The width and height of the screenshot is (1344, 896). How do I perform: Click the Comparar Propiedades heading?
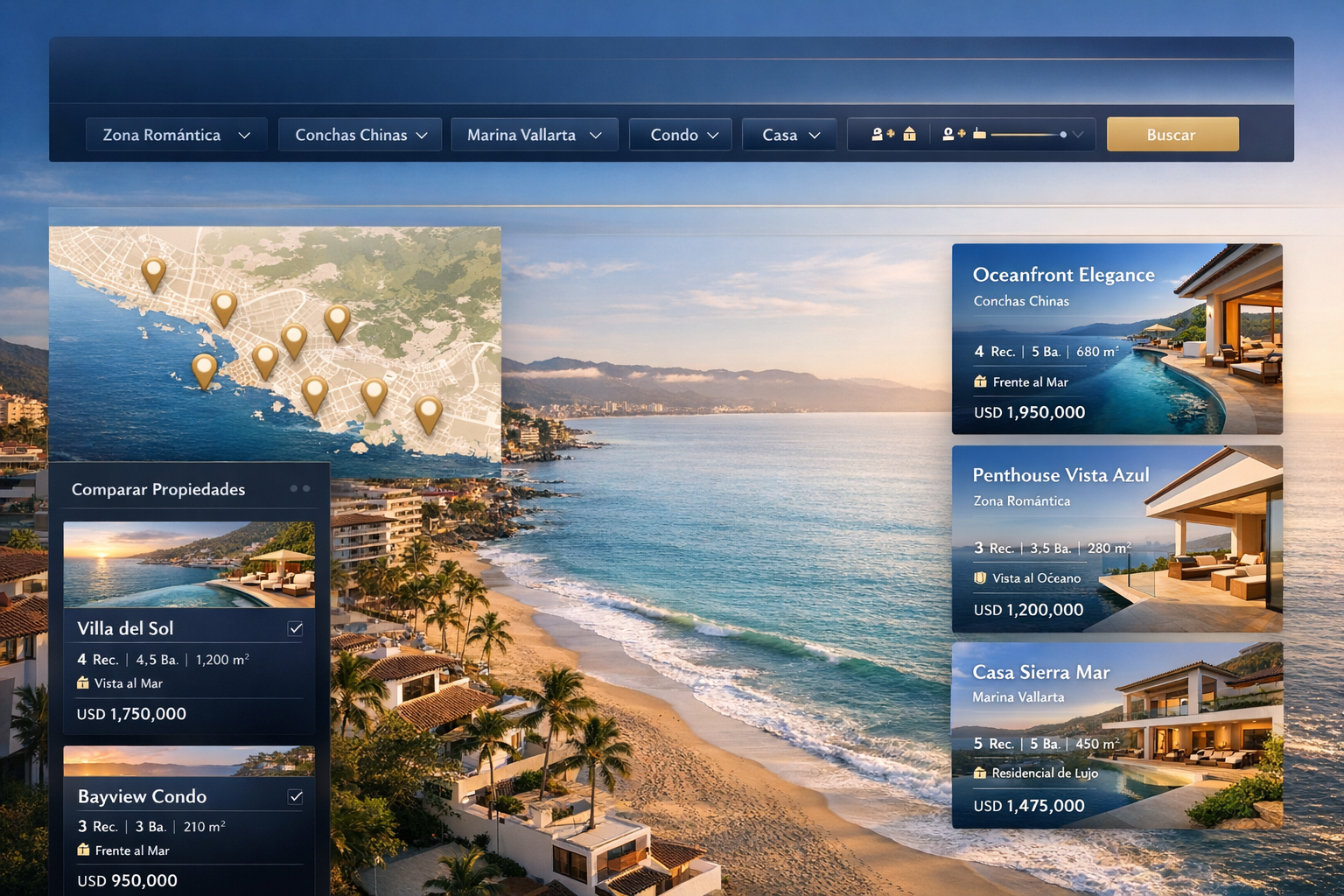(x=158, y=489)
